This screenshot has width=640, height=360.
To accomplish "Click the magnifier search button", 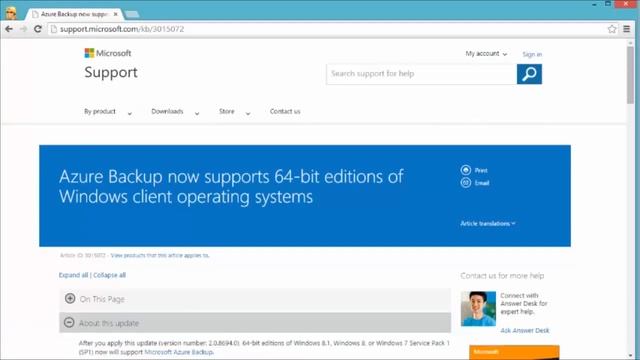I will pos(529,74).
